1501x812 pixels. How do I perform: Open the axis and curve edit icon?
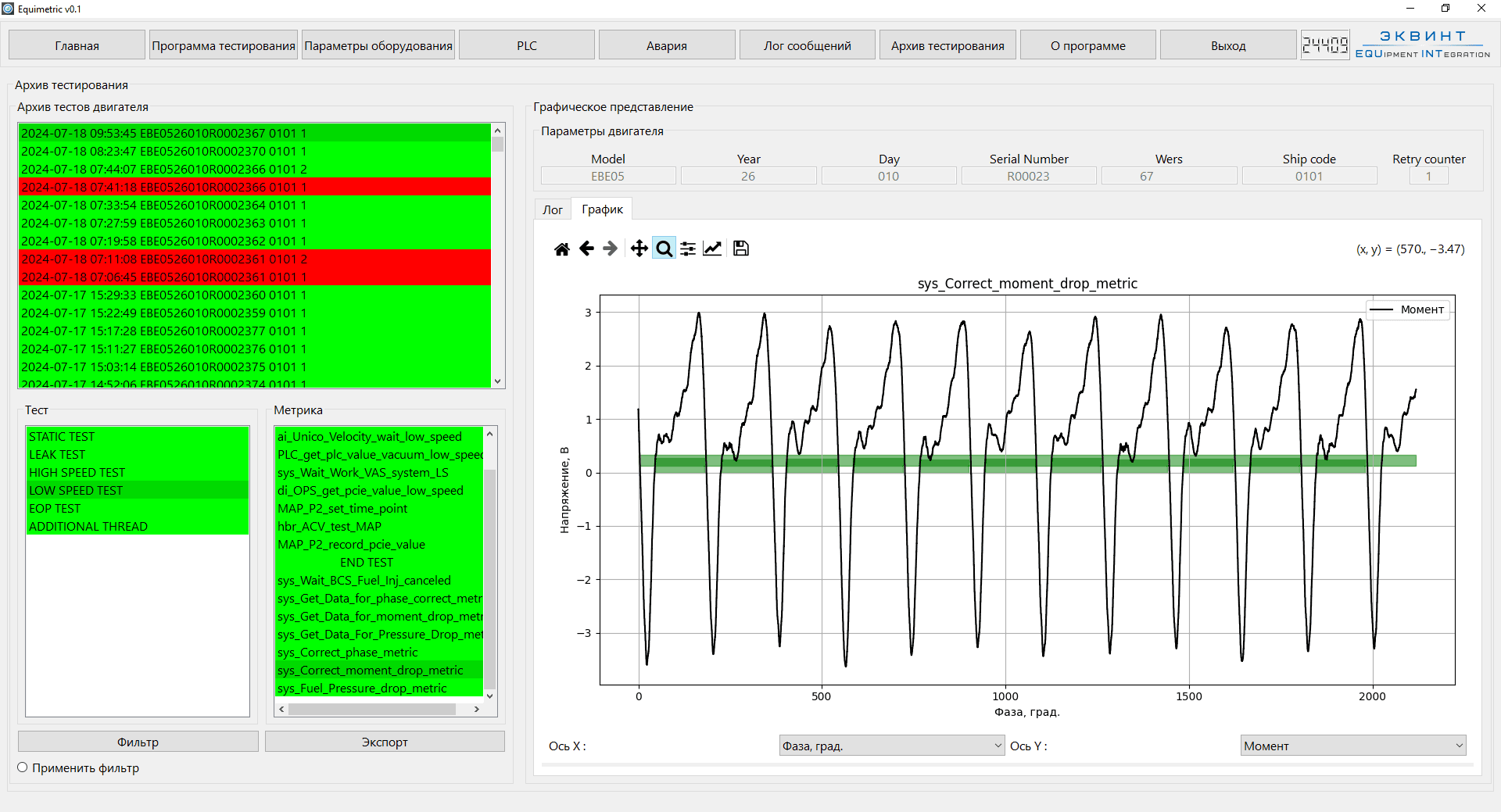point(712,249)
